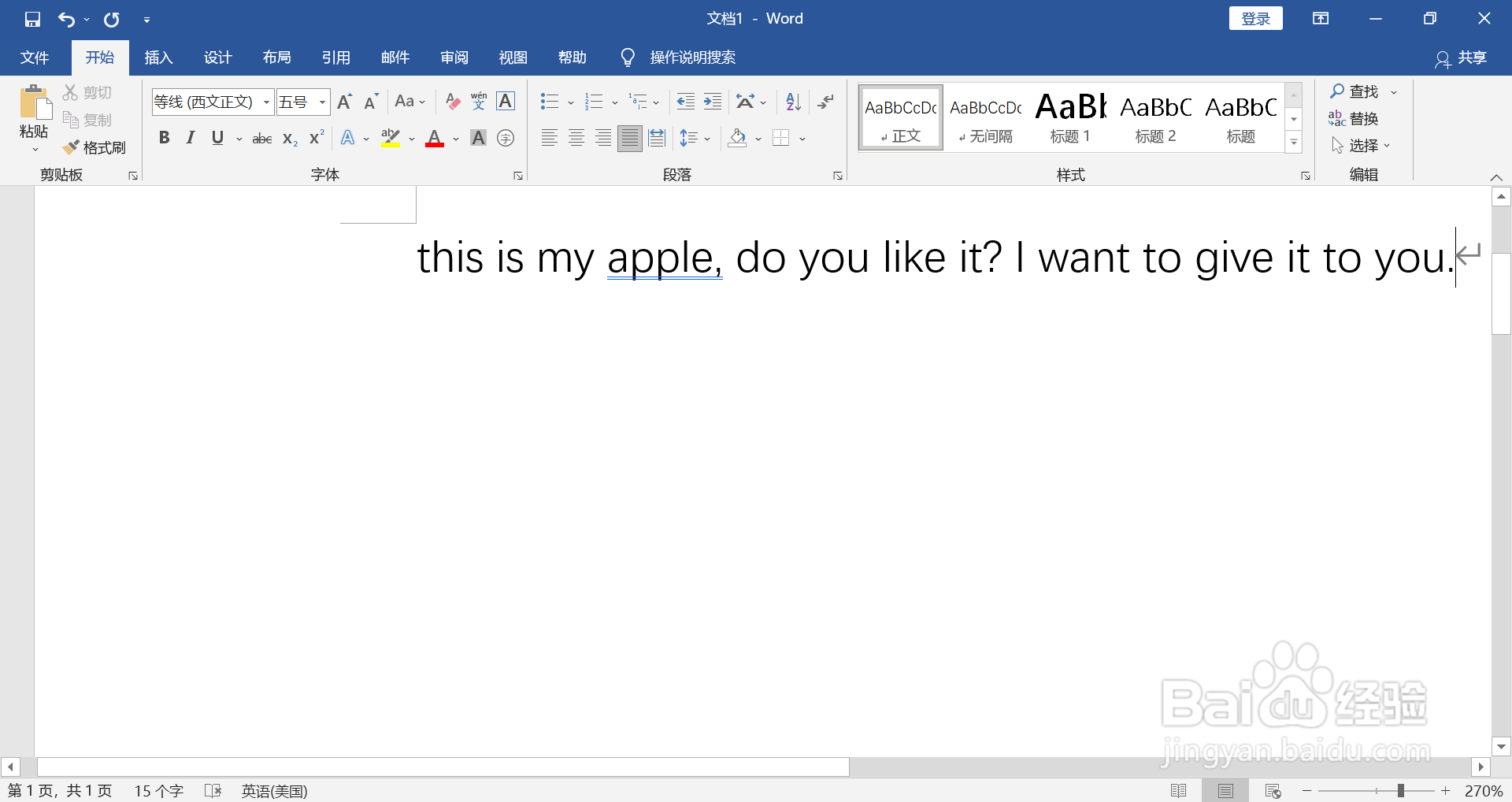This screenshot has width=1512, height=802.
Task: Align text to the right
Action: point(603,139)
